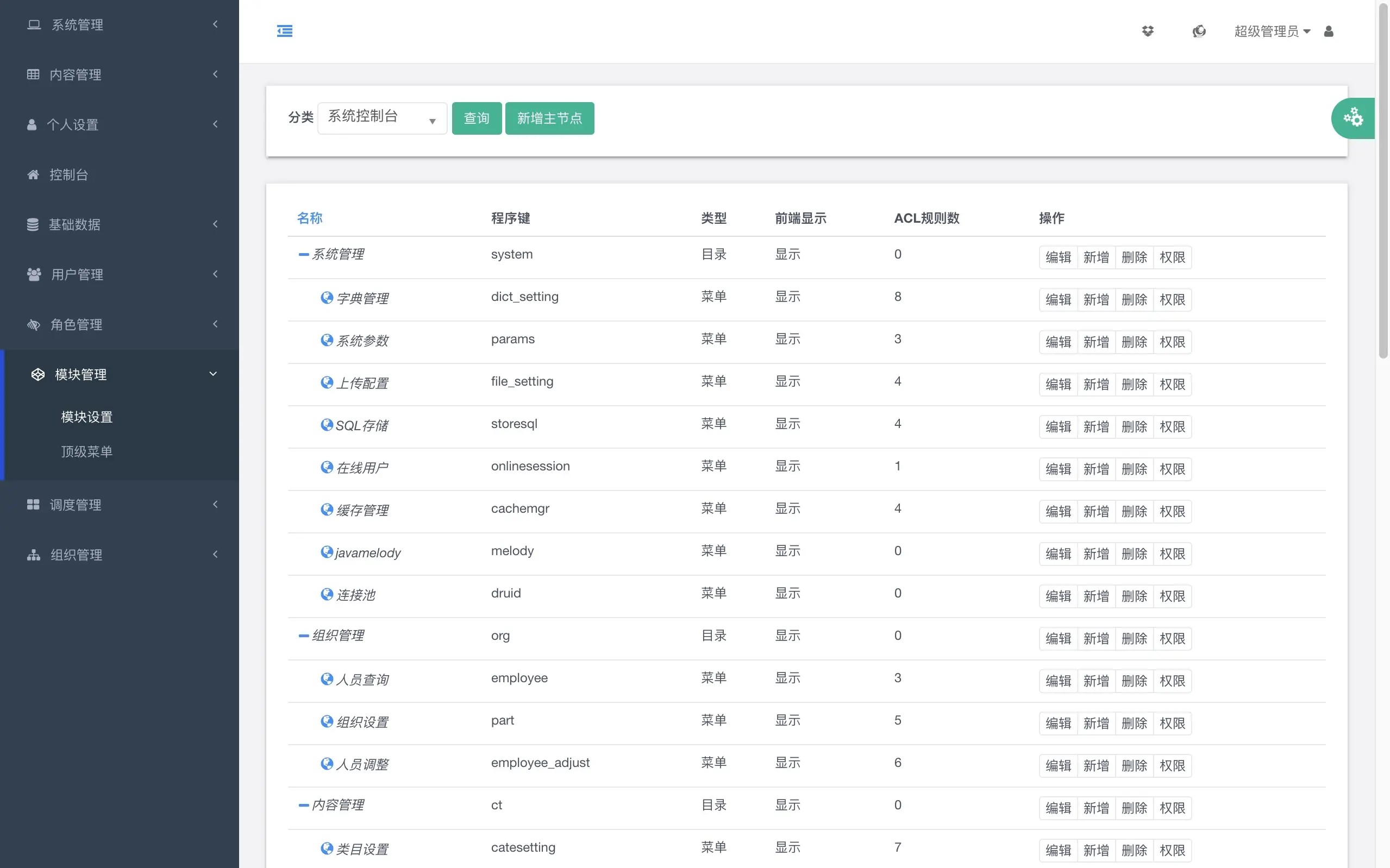Click the globe icon beside 字典管理
The width and height of the screenshot is (1390, 868).
tap(327, 297)
